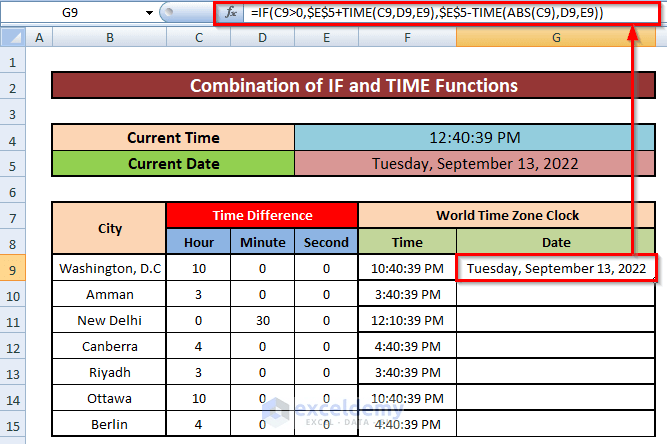Image resolution: width=667 pixels, height=444 pixels.
Task: Select the 'Riyadh' city cell
Action: tap(109, 372)
